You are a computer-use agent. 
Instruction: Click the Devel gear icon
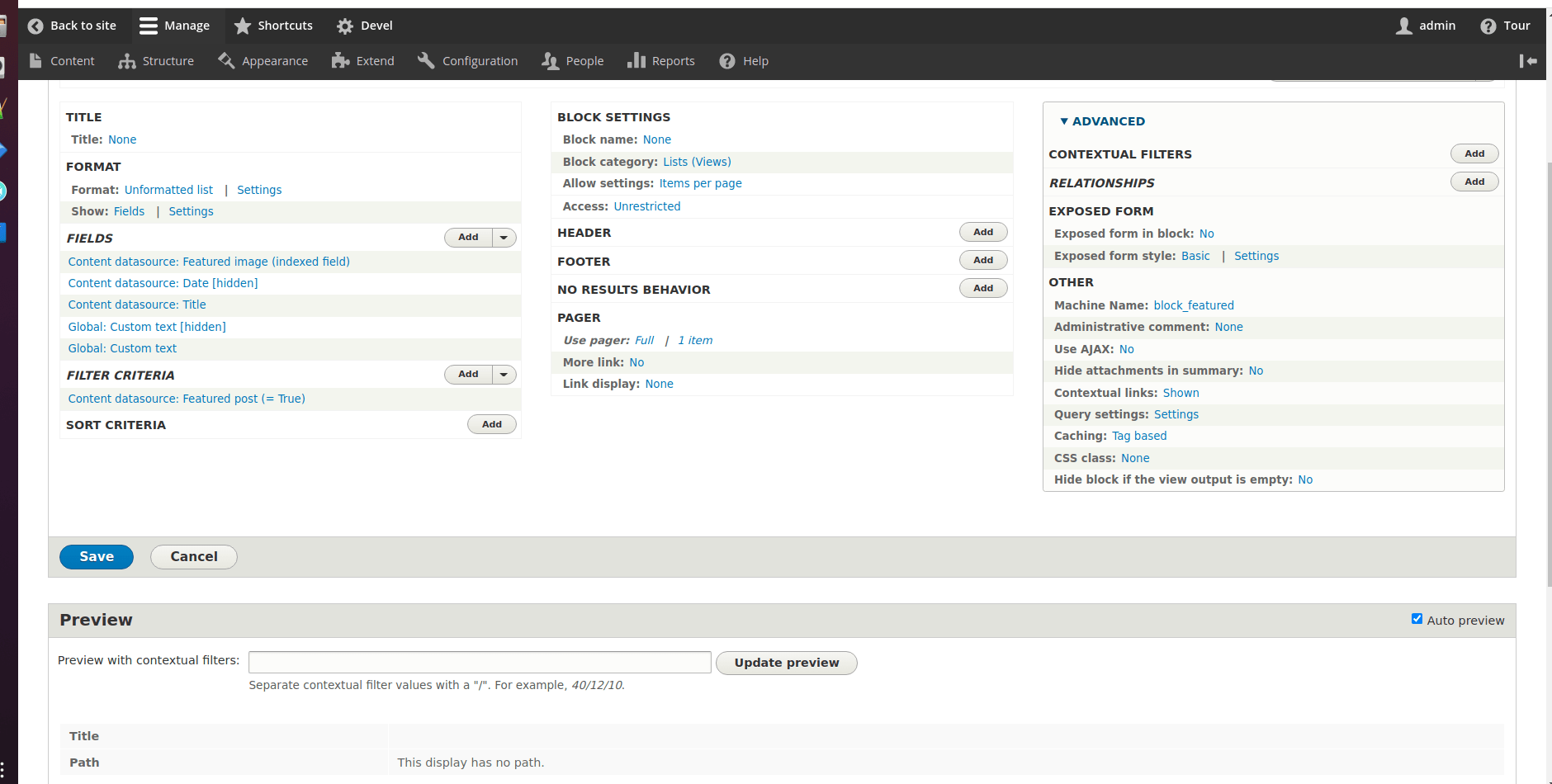[345, 26]
